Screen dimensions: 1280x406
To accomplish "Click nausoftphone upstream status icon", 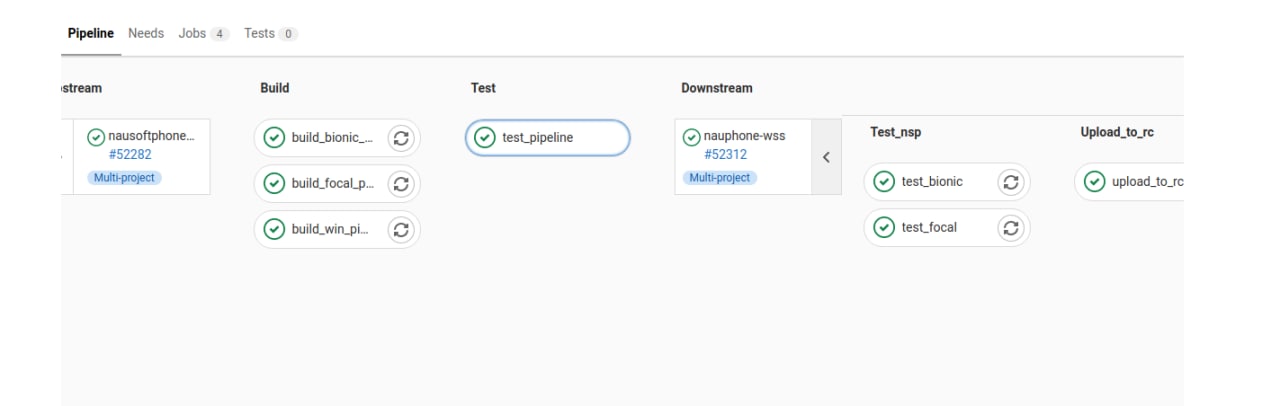I will (96, 137).
